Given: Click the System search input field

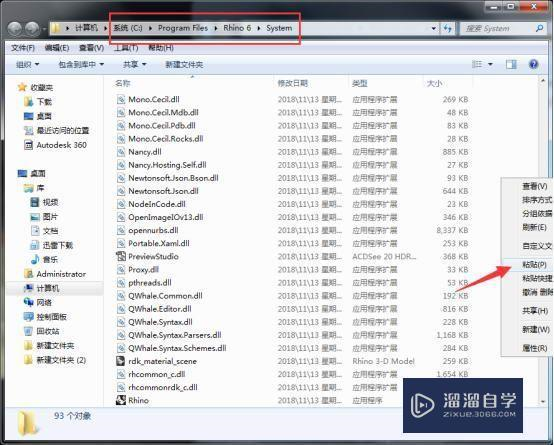Looking at the screenshot, I should pos(497,28).
